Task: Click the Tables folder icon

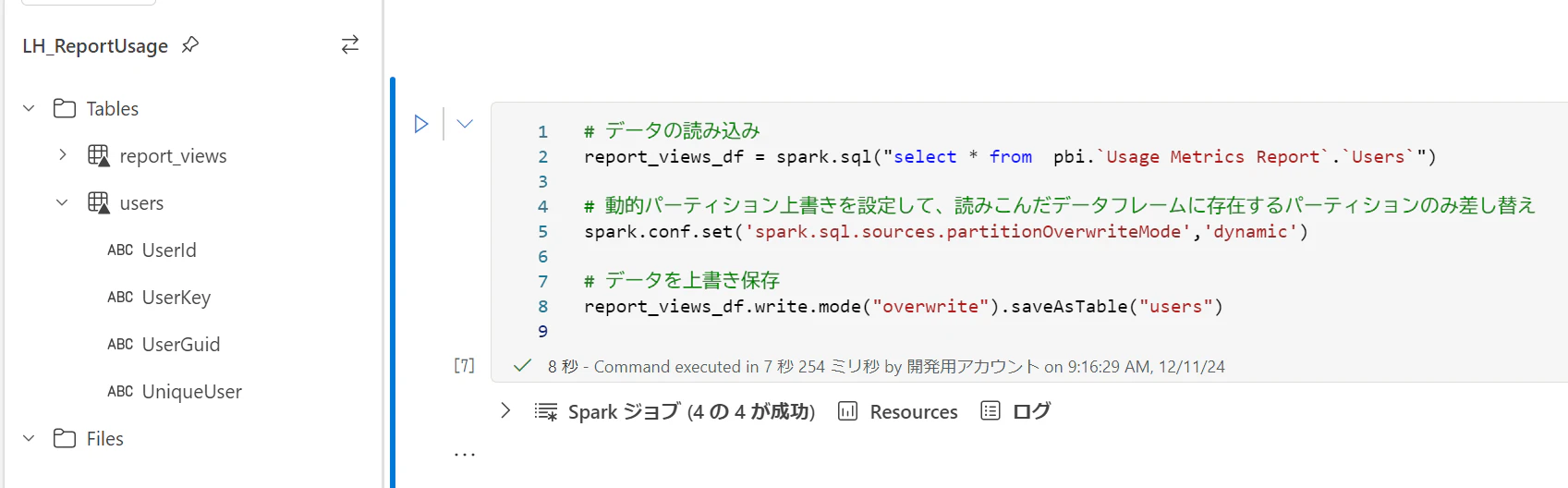Action: 65,108
